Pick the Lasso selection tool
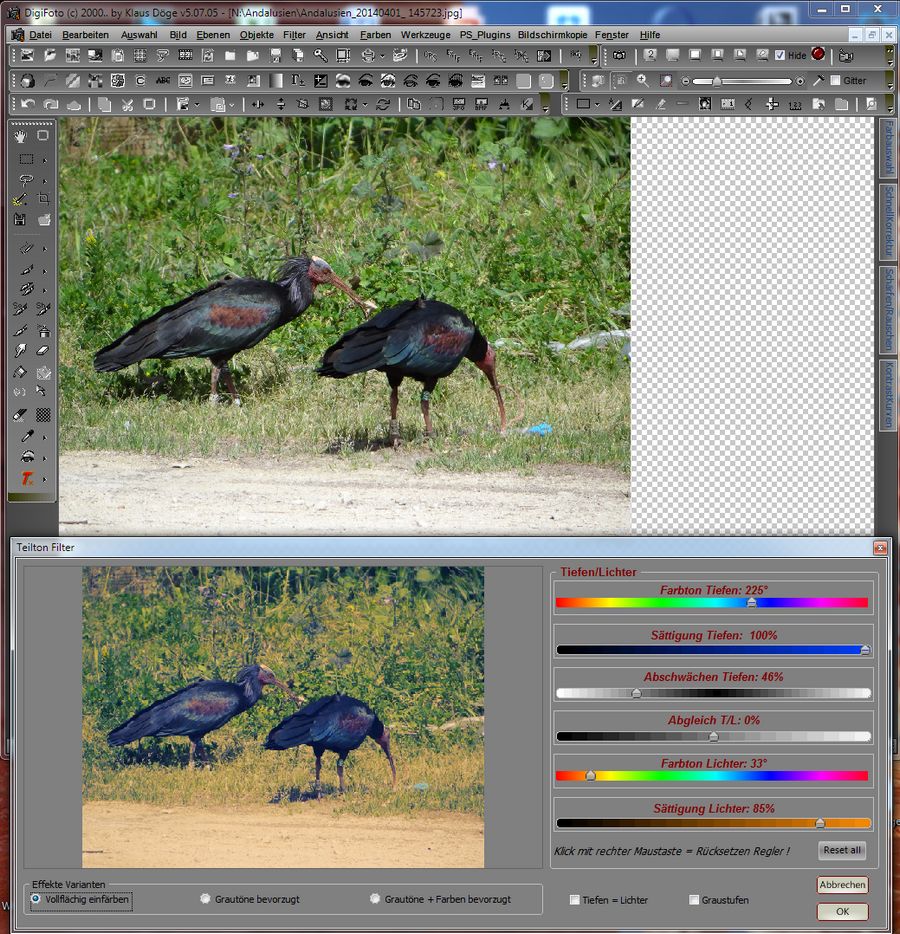This screenshot has height=934, width=900. (26, 180)
